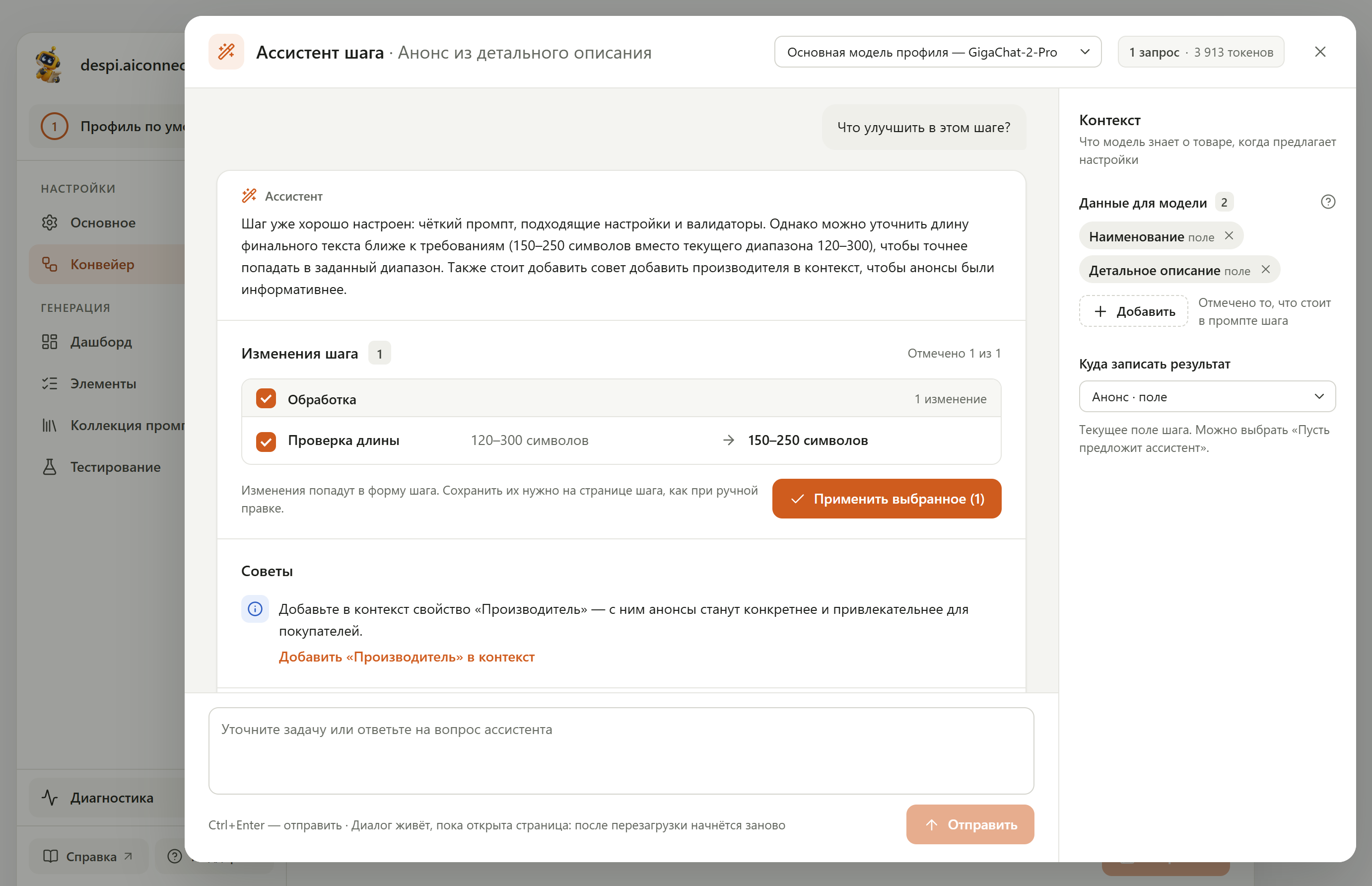This screenshot has width=1372, height=886.
Task: Click the library icon by Коллекция промптов
Action: point(50,425)
